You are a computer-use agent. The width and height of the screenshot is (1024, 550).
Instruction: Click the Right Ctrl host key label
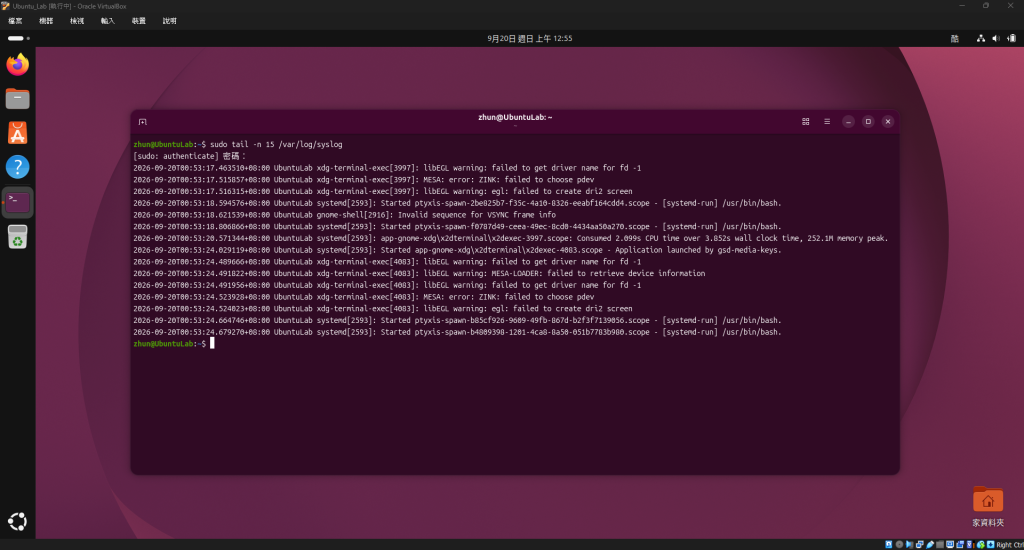pos(1010,544)
